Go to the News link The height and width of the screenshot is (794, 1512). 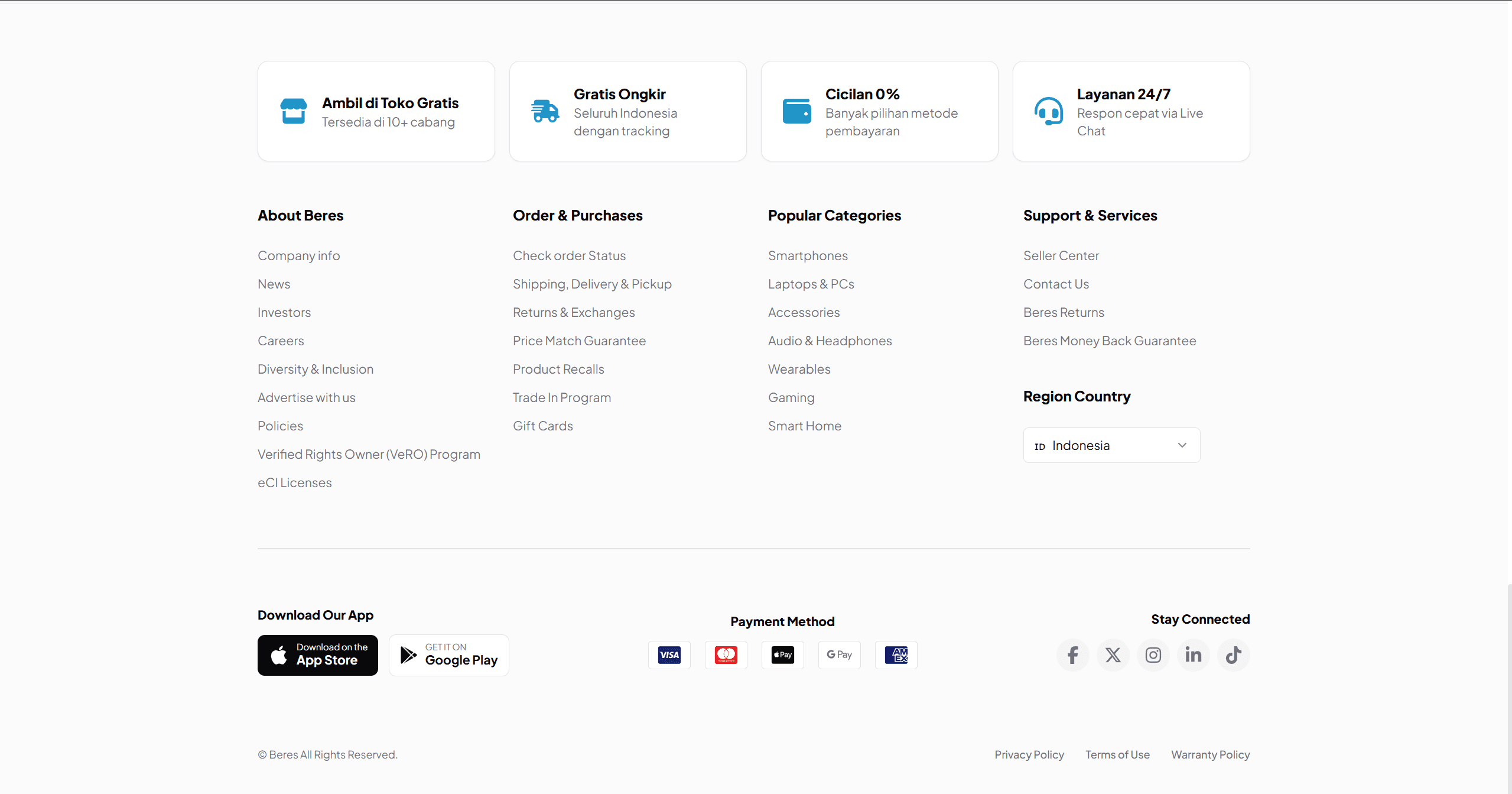pos(274,284)
